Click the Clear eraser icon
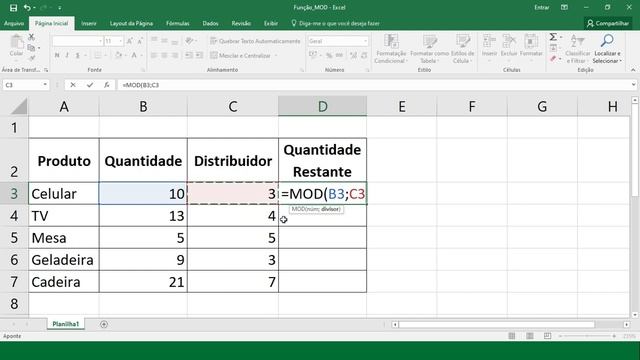This screenshot has width=640, height=360. (553, 59)
